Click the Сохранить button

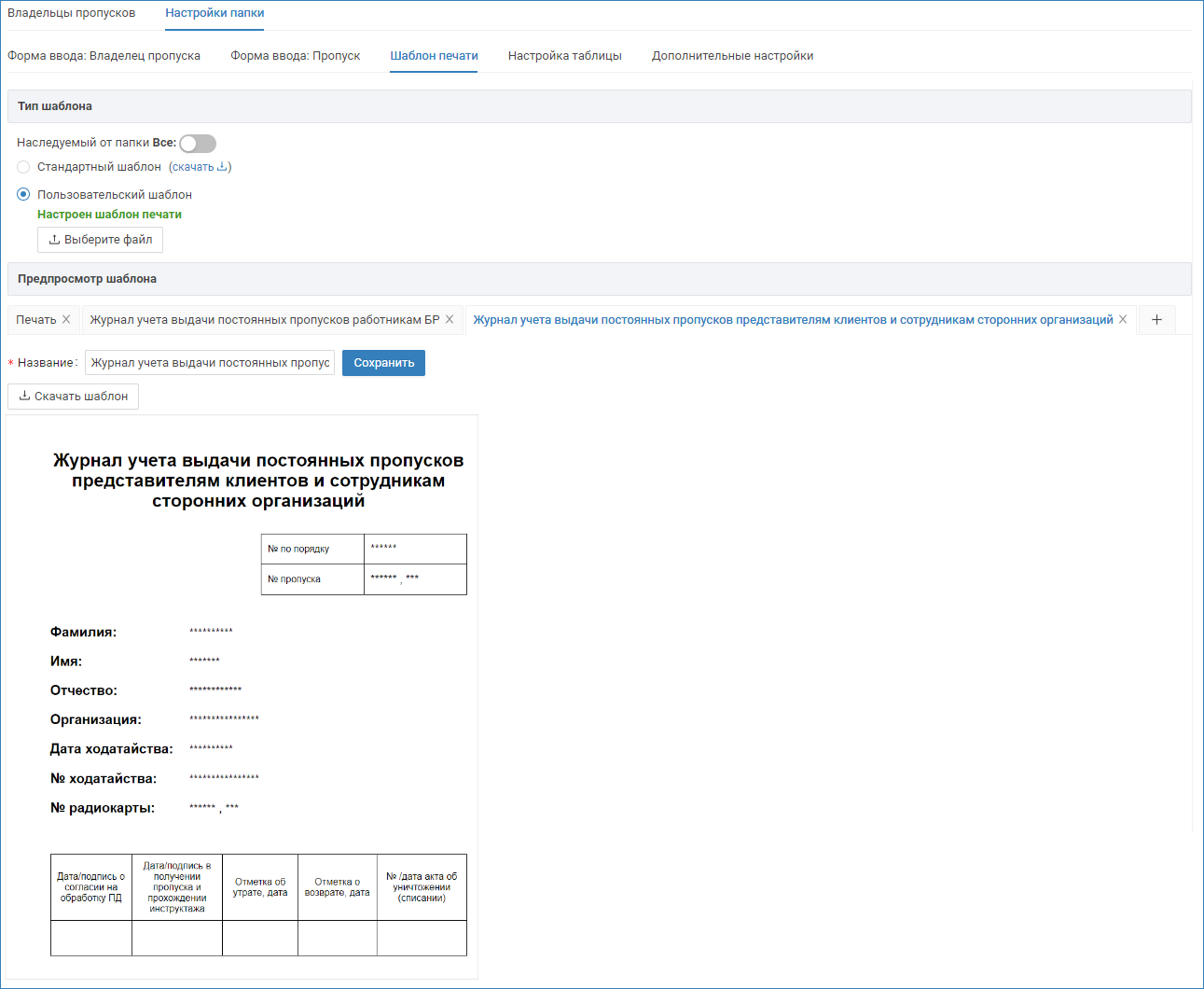pos(383,363)
